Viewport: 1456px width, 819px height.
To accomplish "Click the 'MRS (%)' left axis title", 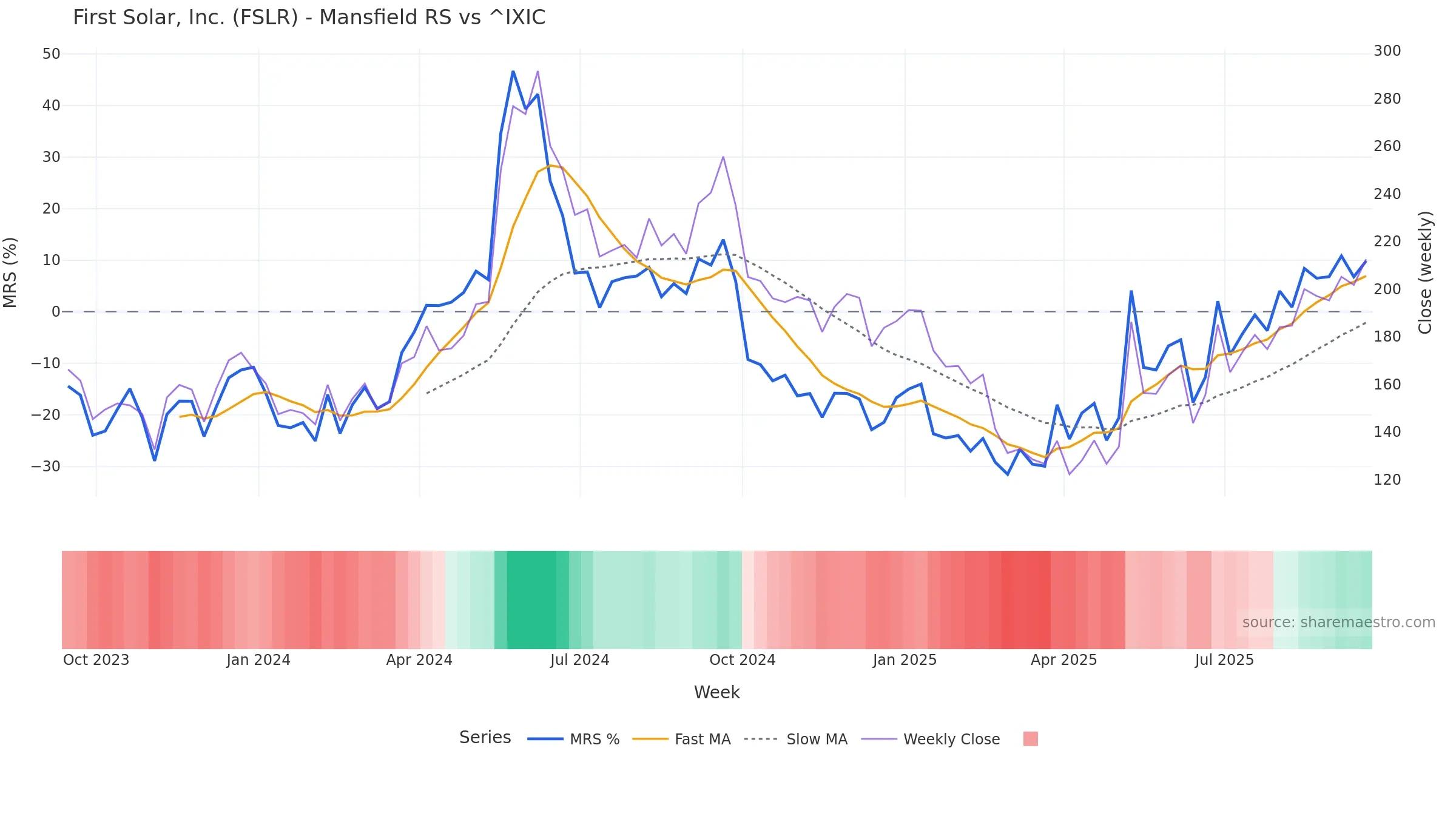I will (10, 272).
